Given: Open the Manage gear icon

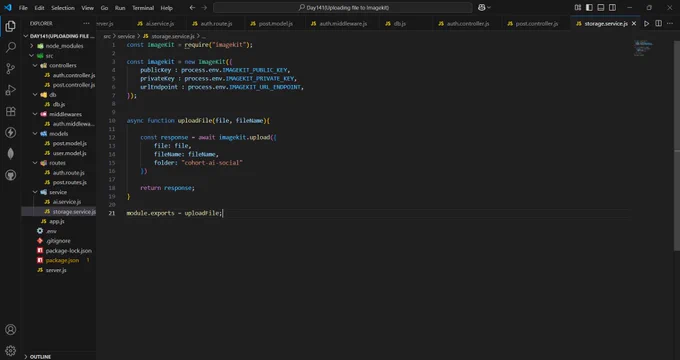Looking at the screenshot, I should (x=10, y=350).
